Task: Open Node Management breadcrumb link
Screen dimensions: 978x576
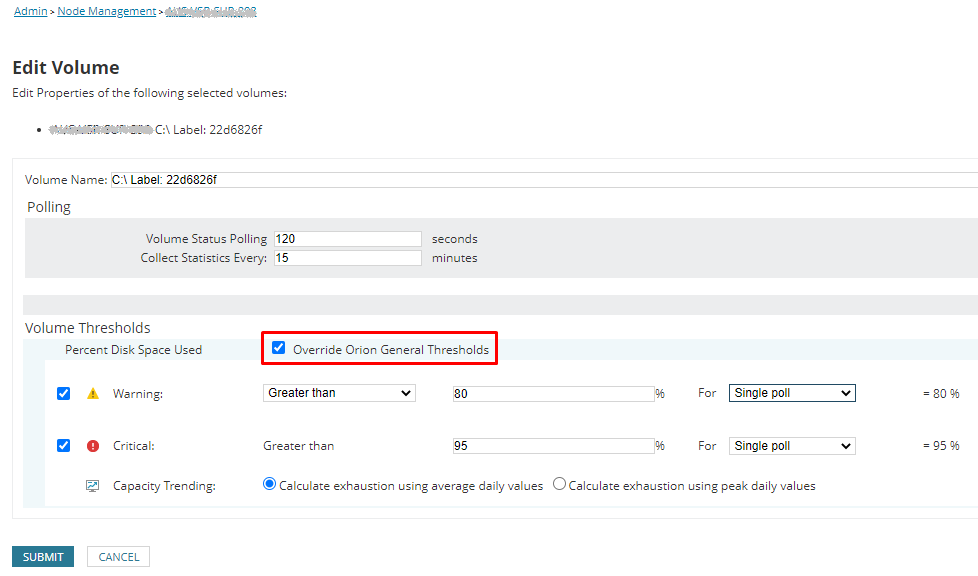Action: 107,11
